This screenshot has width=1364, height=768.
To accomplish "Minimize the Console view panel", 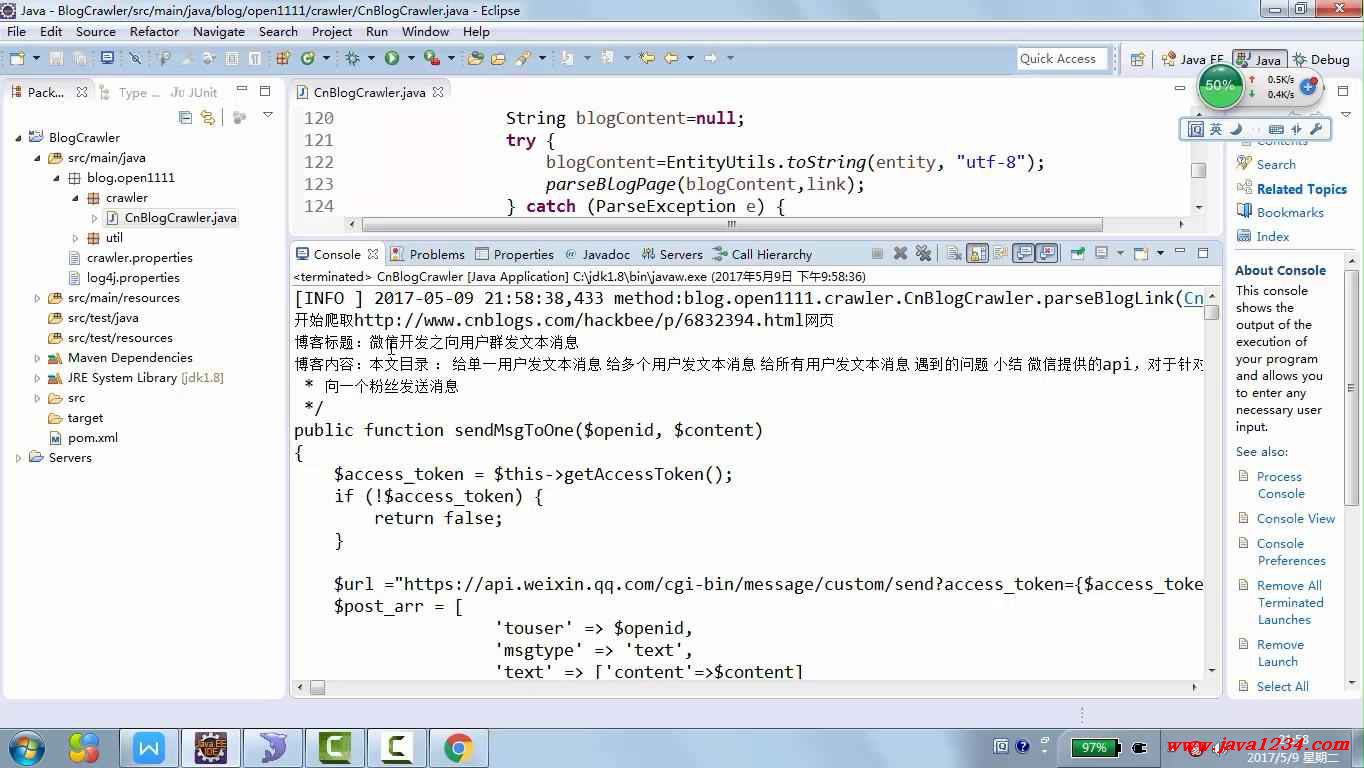I will coord(1180,253).
